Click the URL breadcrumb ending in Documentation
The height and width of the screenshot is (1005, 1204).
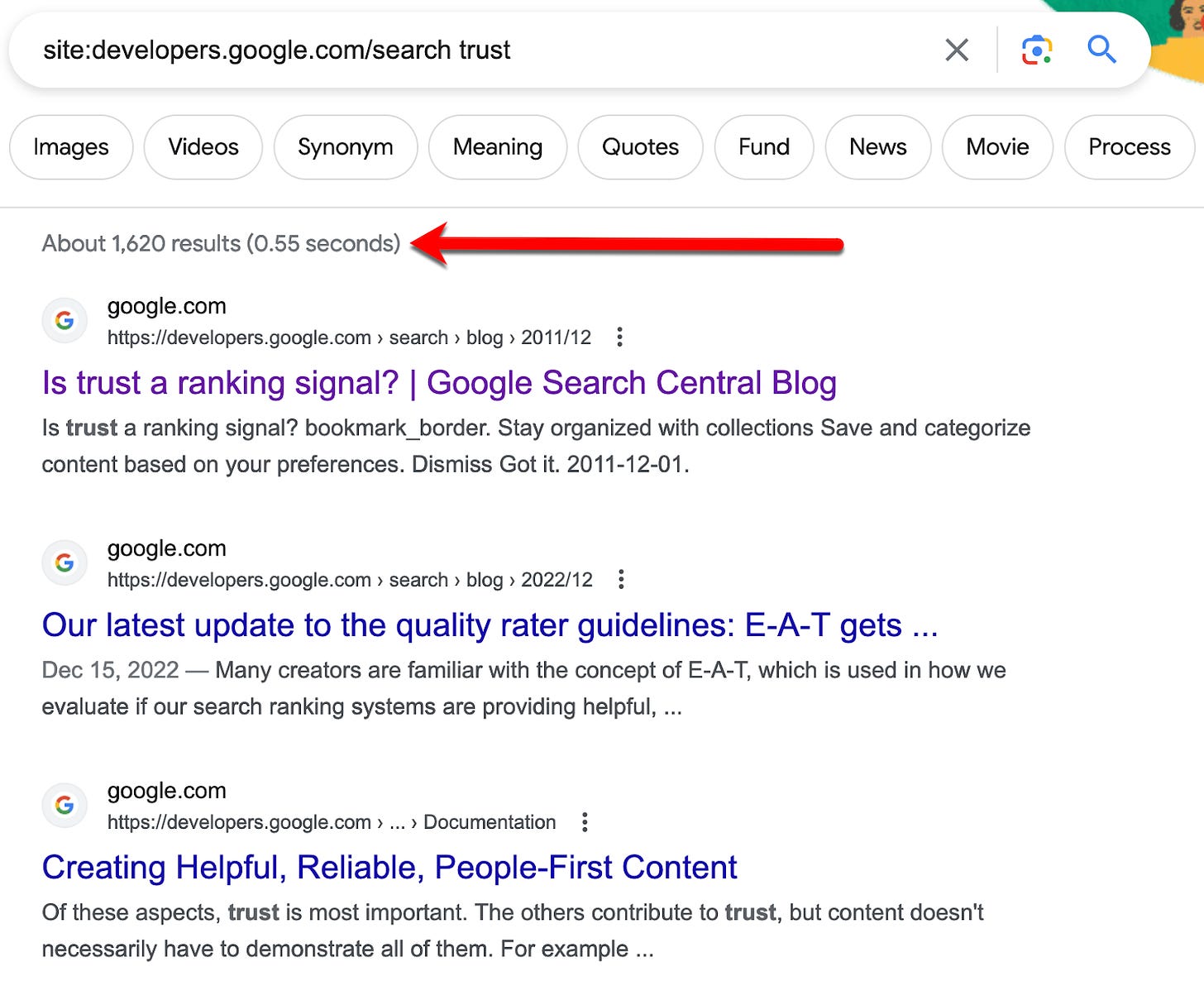click(332, 822)
